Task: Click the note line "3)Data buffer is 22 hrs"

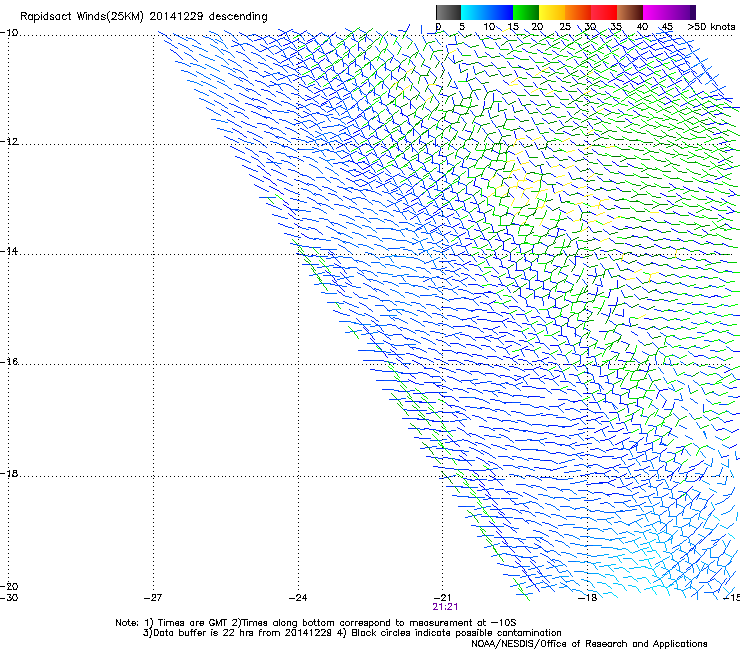Action: tap(352, 633)
